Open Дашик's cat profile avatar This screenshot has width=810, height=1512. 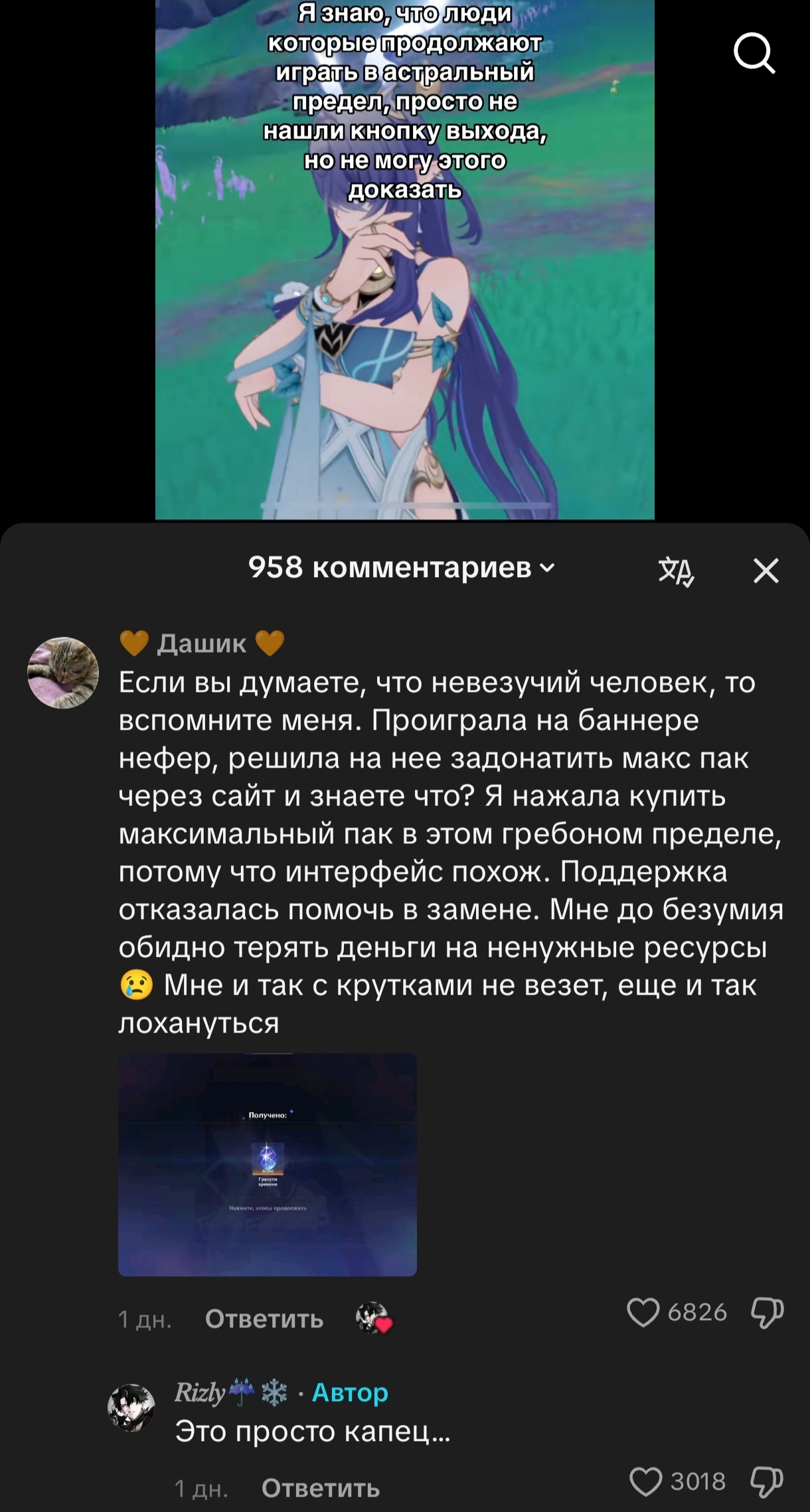pyautogui.click(x=63, y=673)
